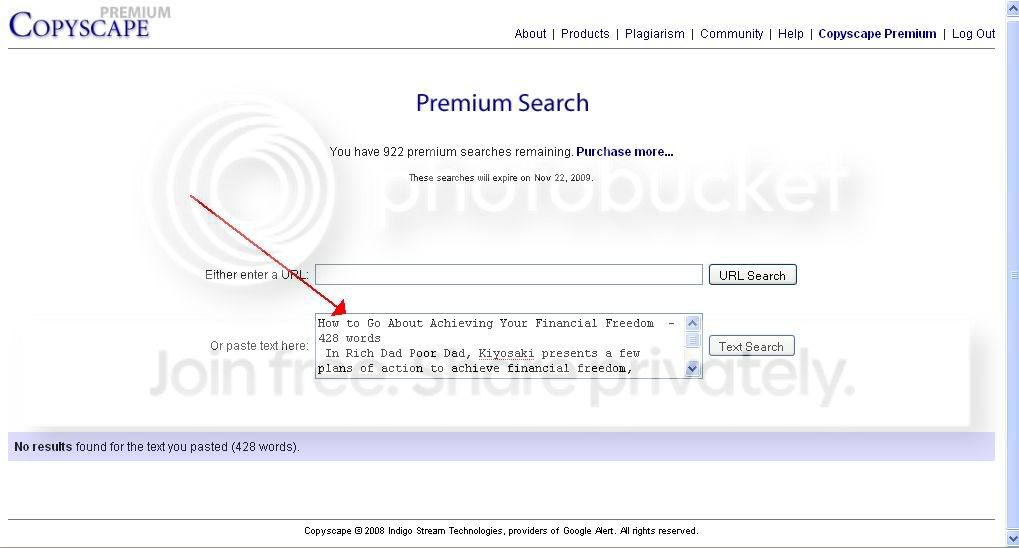
Task: Click the text area scrollbar thumb
Action: 692,339
